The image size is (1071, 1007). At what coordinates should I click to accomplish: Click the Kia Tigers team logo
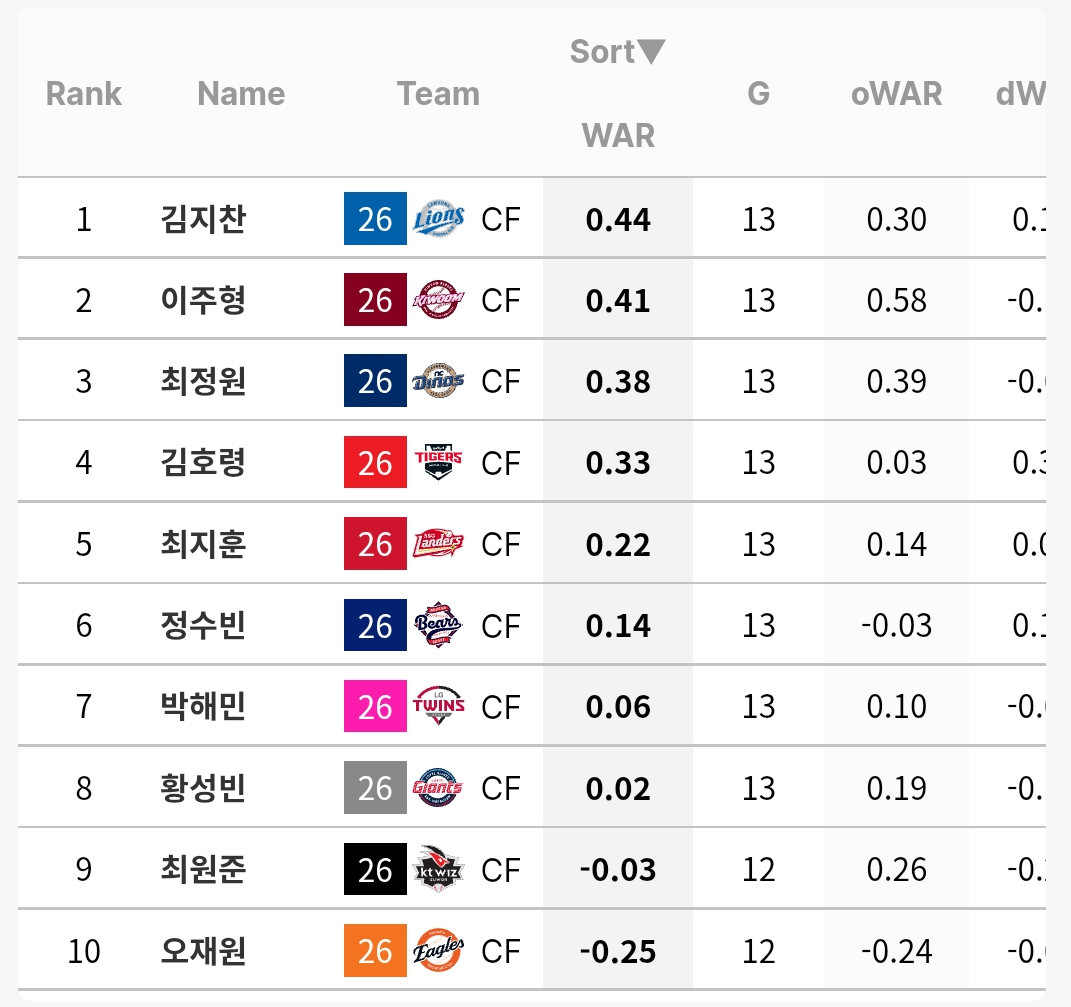click(x=439, y=462)
